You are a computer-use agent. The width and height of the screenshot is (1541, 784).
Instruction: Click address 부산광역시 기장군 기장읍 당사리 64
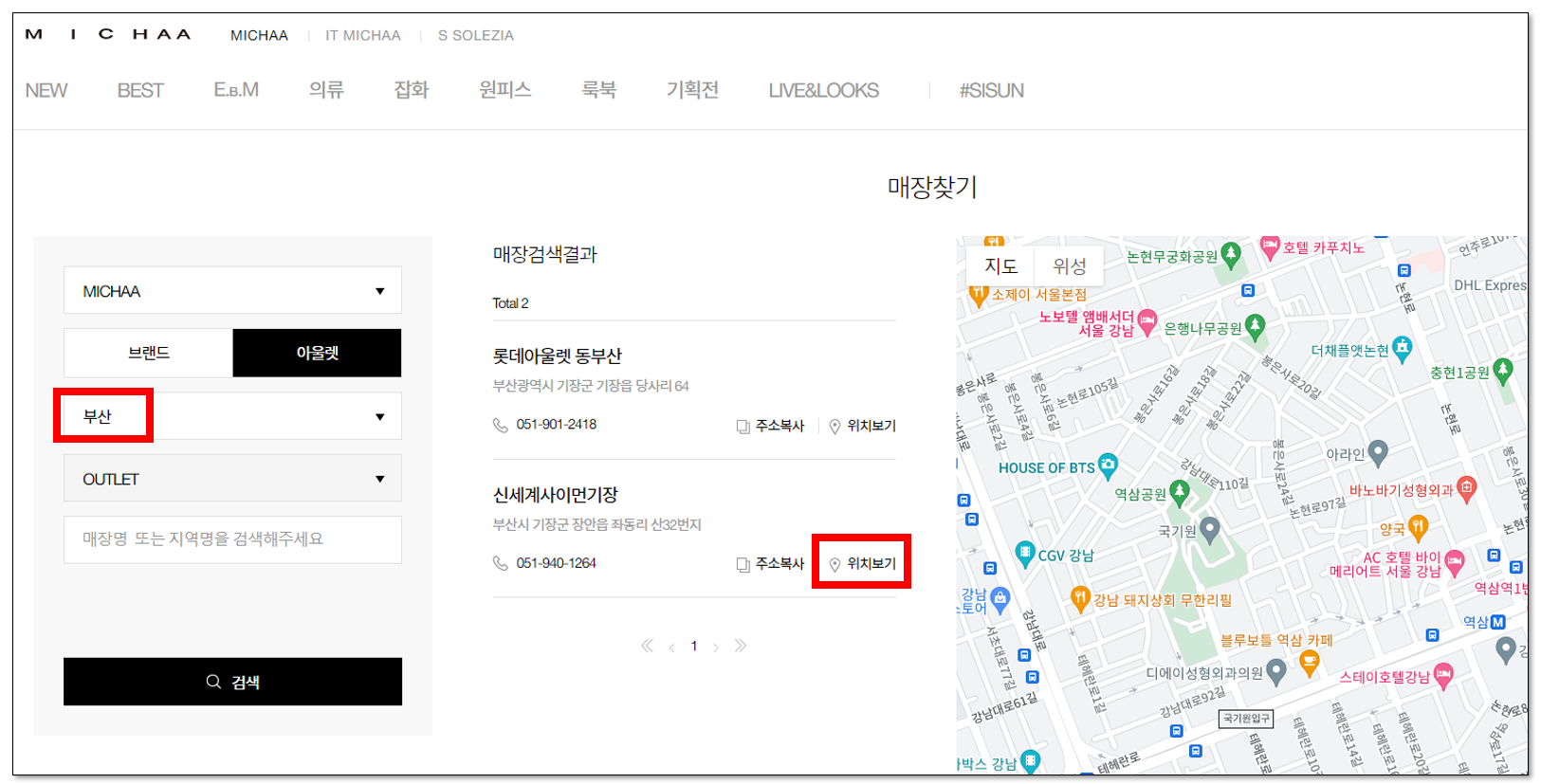[591, 386]
